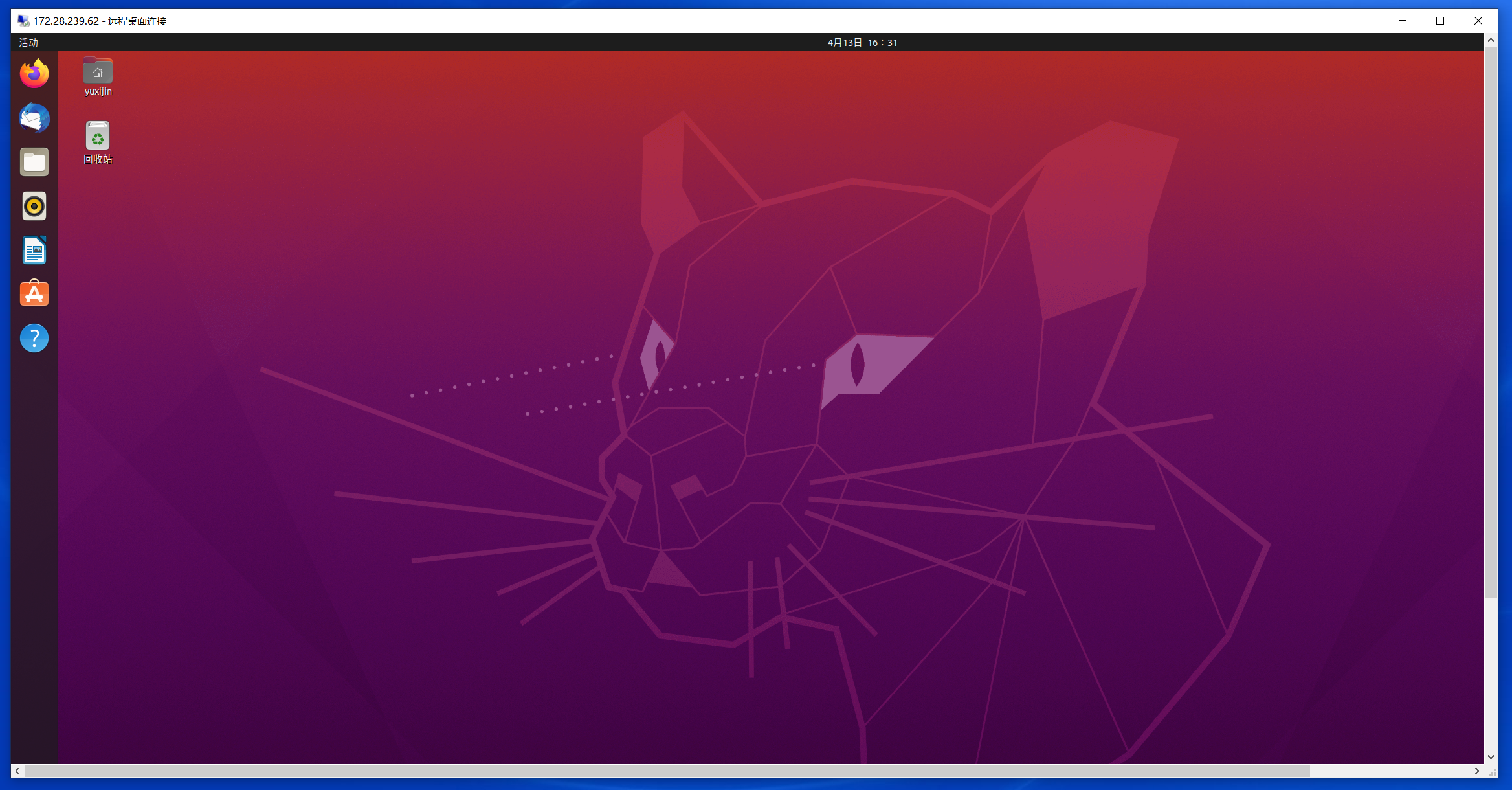Screen dimensions: 1512x790
Task: Click horizontal scrollbar right arrow
Action: tap(1477, 771)
